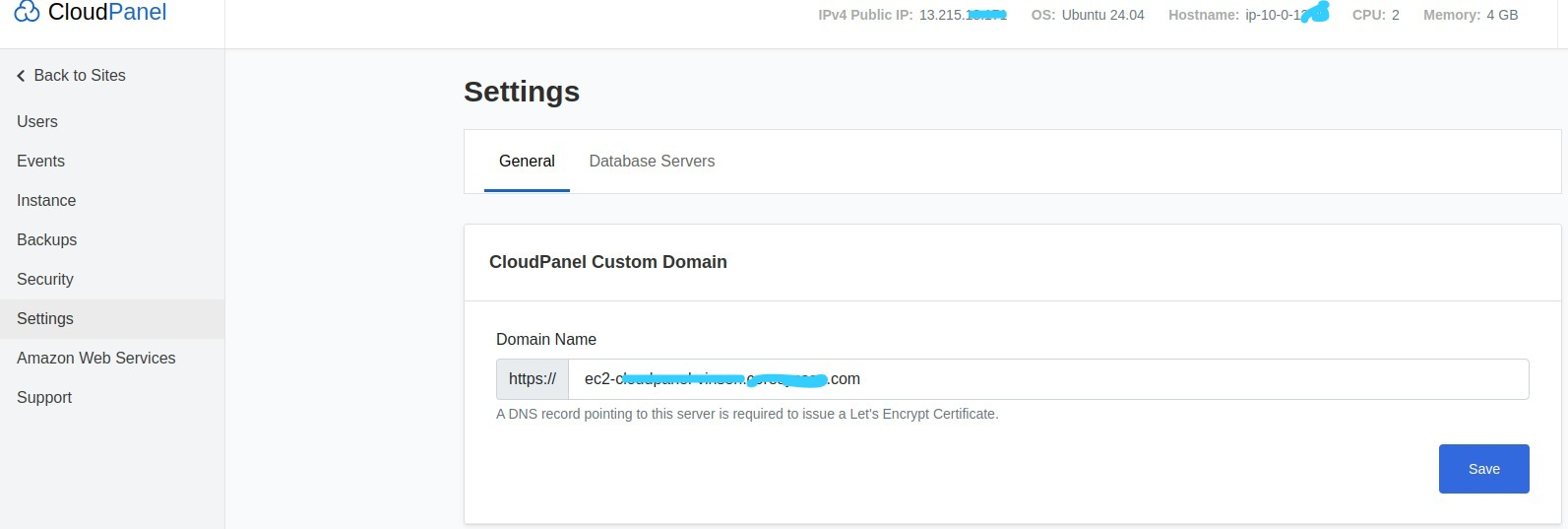Open the Events sidebar item
This screenshot has width=1568, height=529.
(x=40, y=161)
